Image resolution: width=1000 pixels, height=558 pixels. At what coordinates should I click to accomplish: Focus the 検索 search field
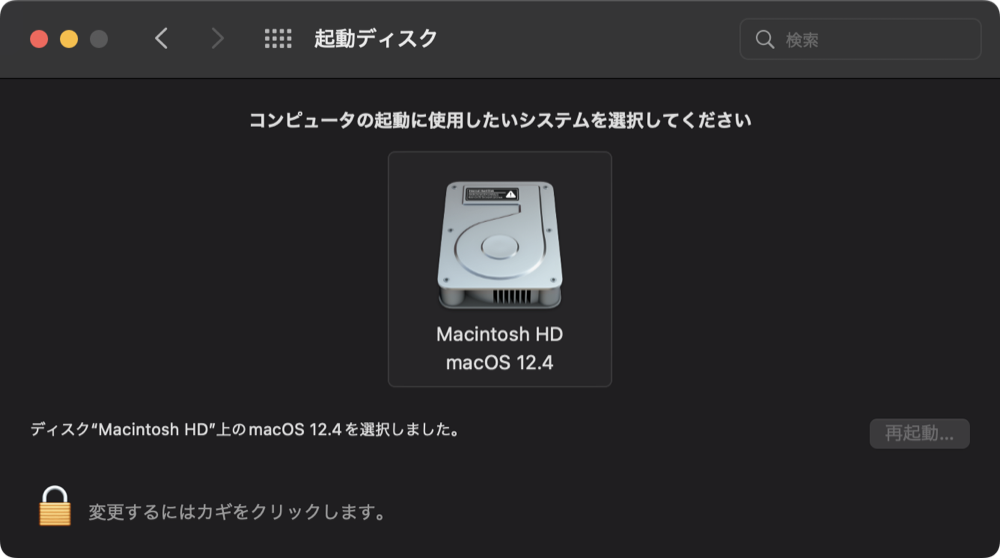tap(860, 40)
